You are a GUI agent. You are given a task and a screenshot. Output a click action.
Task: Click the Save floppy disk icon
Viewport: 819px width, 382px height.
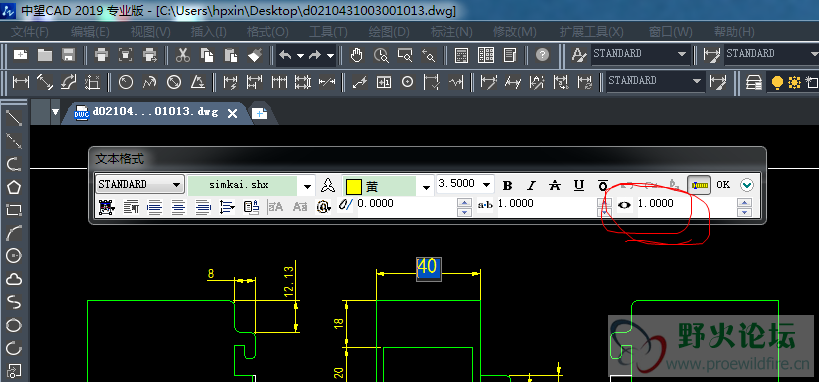click(69, 55)
